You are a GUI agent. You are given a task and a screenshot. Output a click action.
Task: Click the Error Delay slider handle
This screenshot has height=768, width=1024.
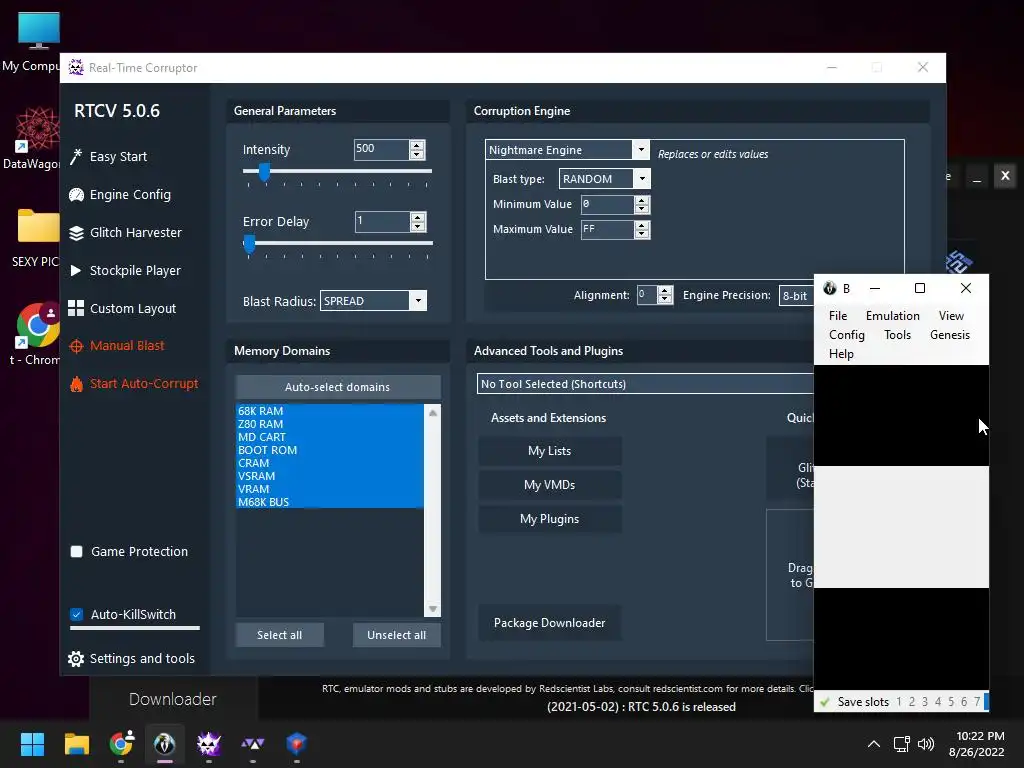(249, 244)
